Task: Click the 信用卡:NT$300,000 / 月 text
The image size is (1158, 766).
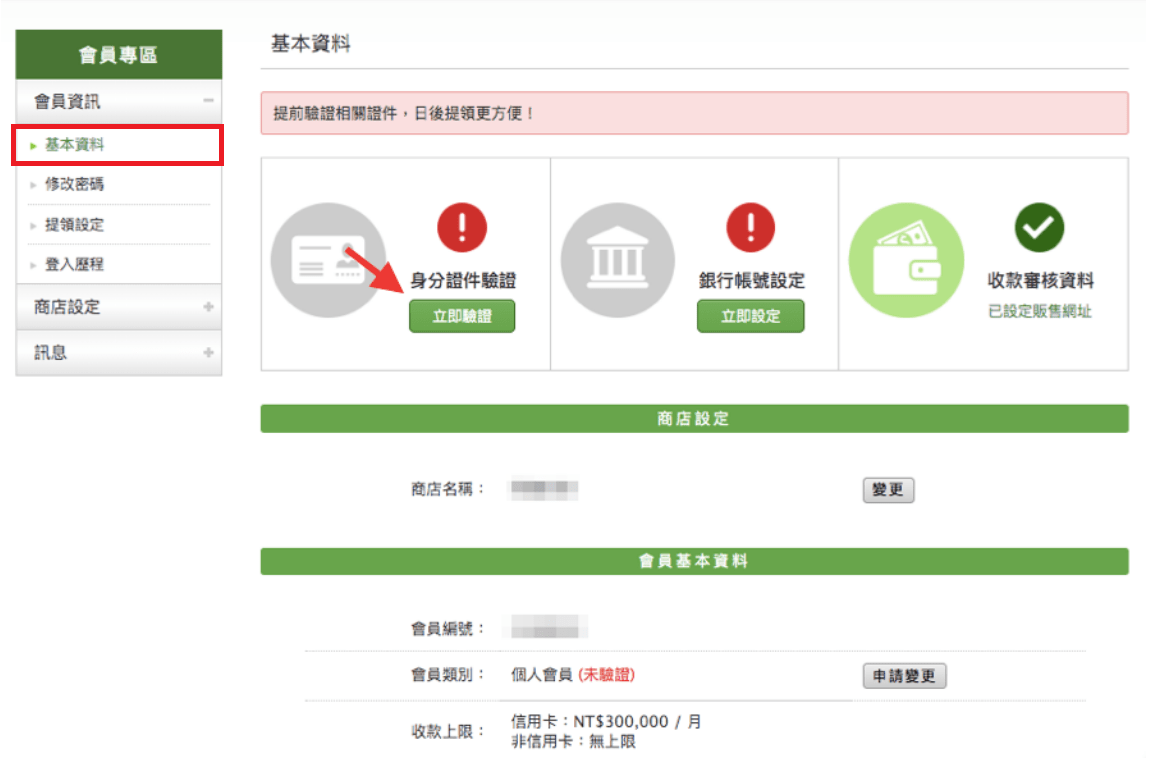Action: [606, 722]
